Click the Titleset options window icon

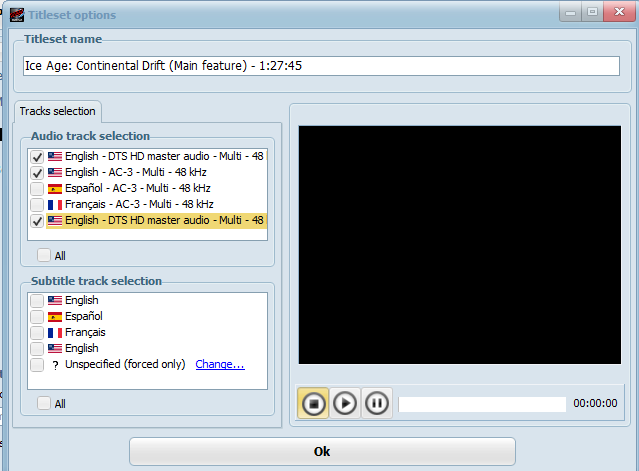[x=17, y=15]
